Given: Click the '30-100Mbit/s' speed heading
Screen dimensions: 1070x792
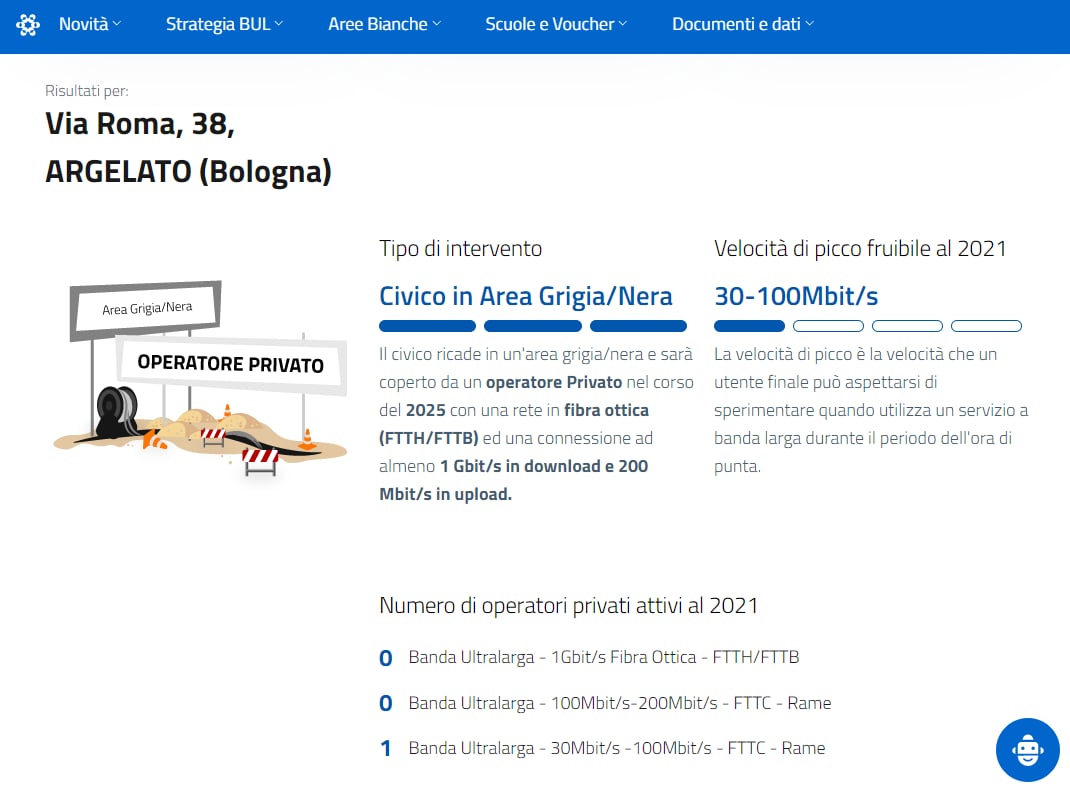Looking at the screenshot, I should [x=796, y=296].
